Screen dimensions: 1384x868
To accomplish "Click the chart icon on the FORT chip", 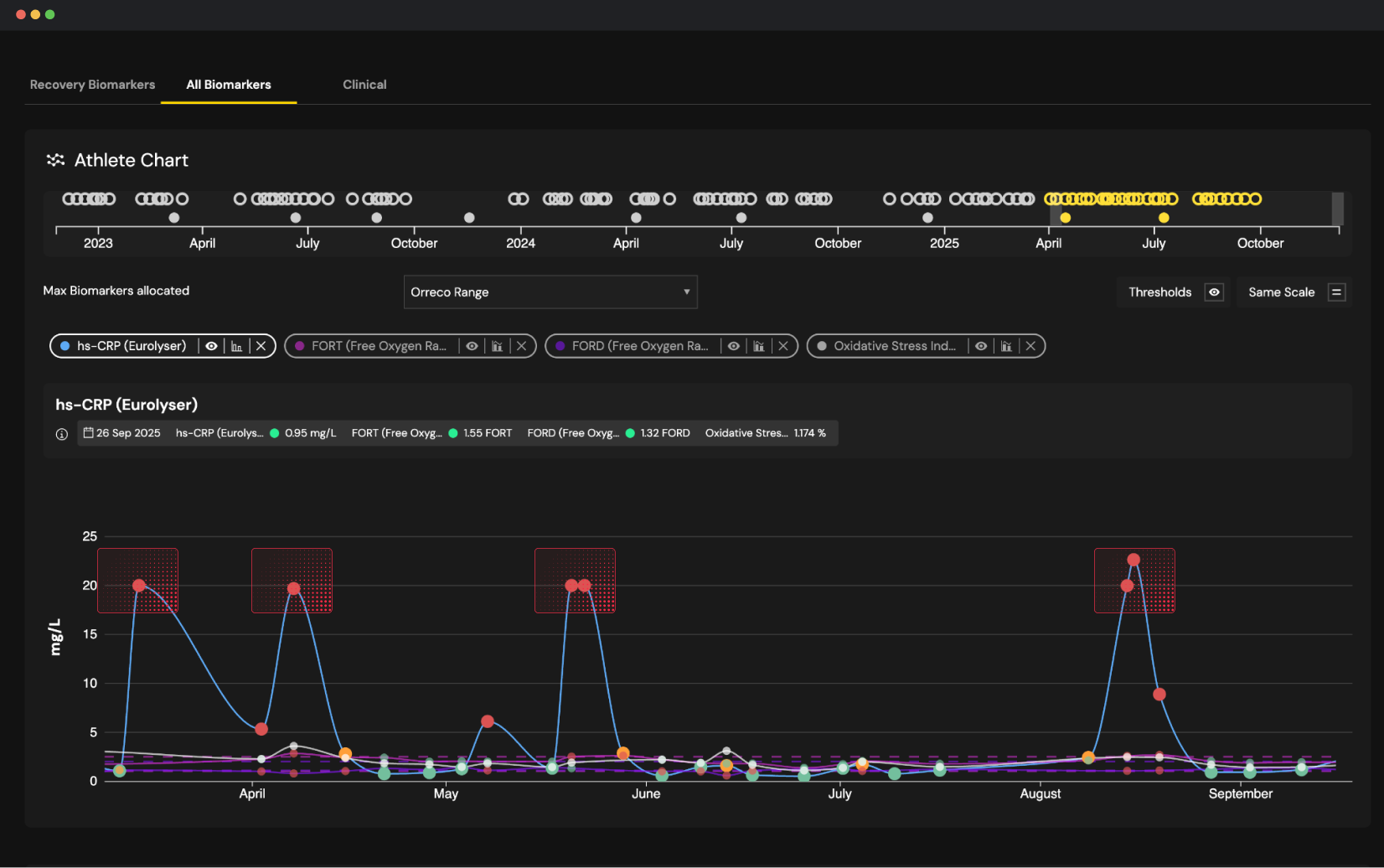I will 498,345.
